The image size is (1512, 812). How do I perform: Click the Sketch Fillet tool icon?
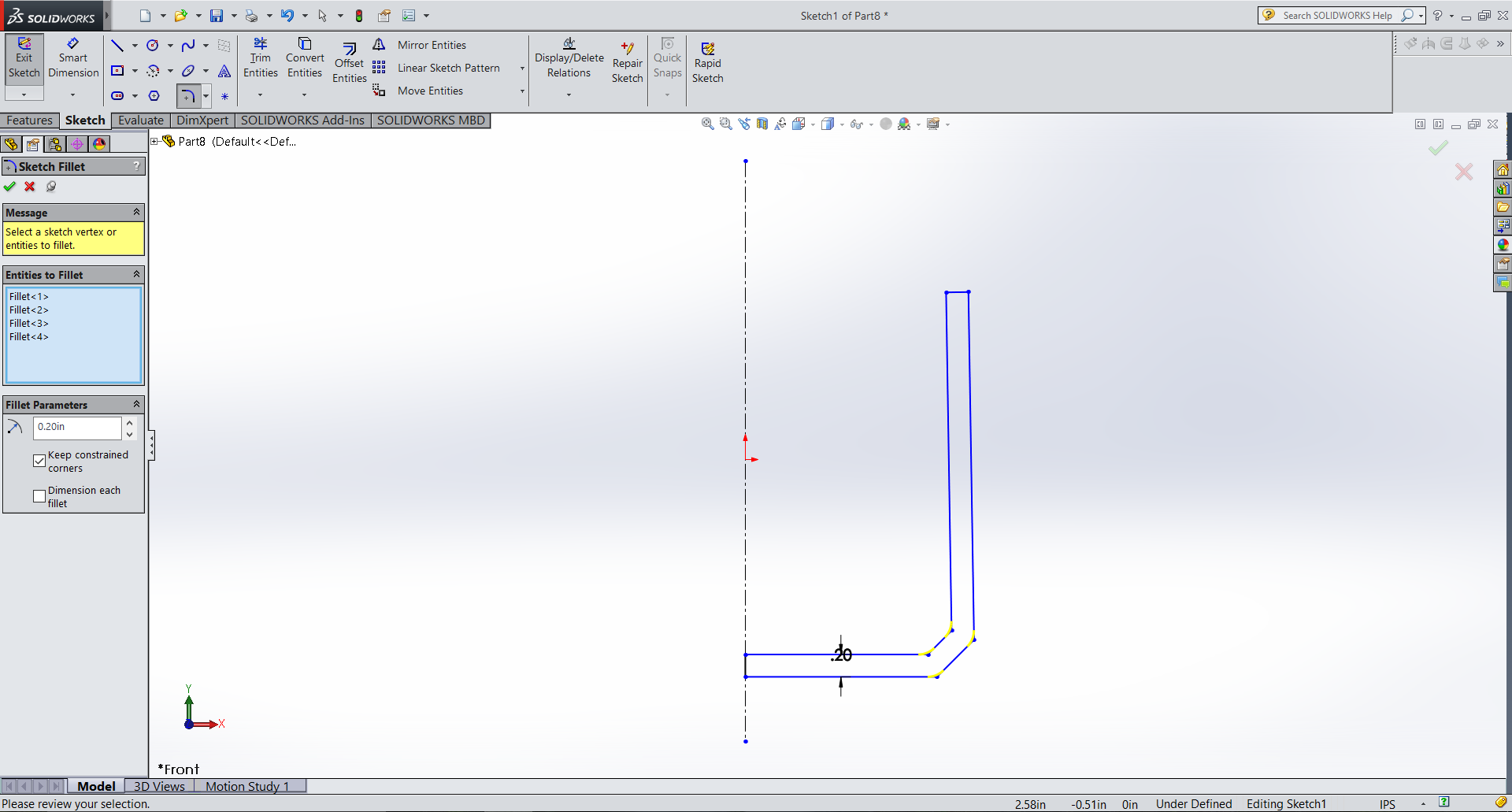(x=188, y=96)
